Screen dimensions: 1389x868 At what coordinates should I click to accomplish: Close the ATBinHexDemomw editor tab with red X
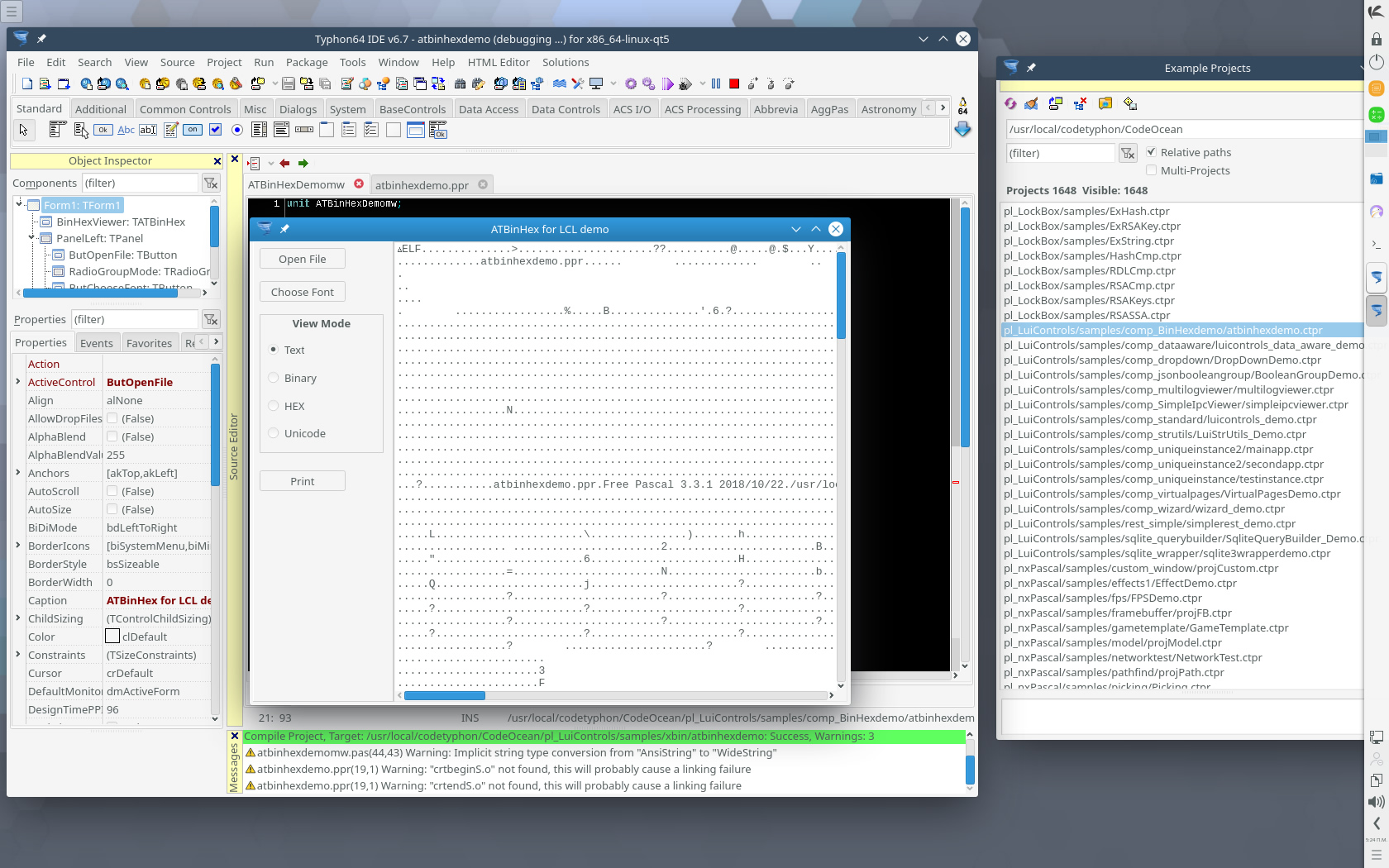pyautogui.click(x=359, y=184)
